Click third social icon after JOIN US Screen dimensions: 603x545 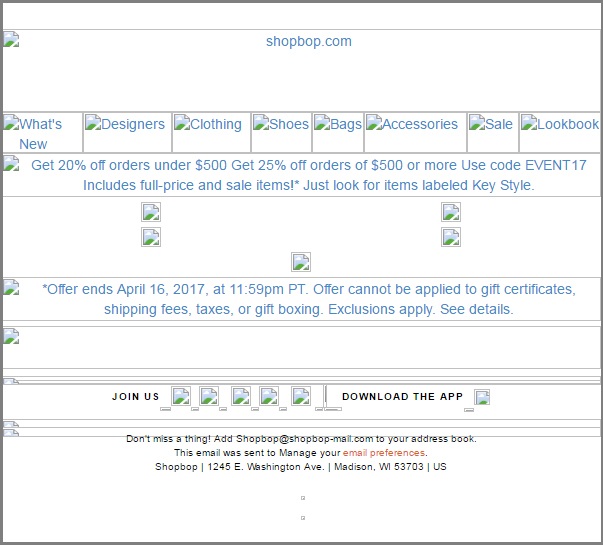click(x=241, y=396)
